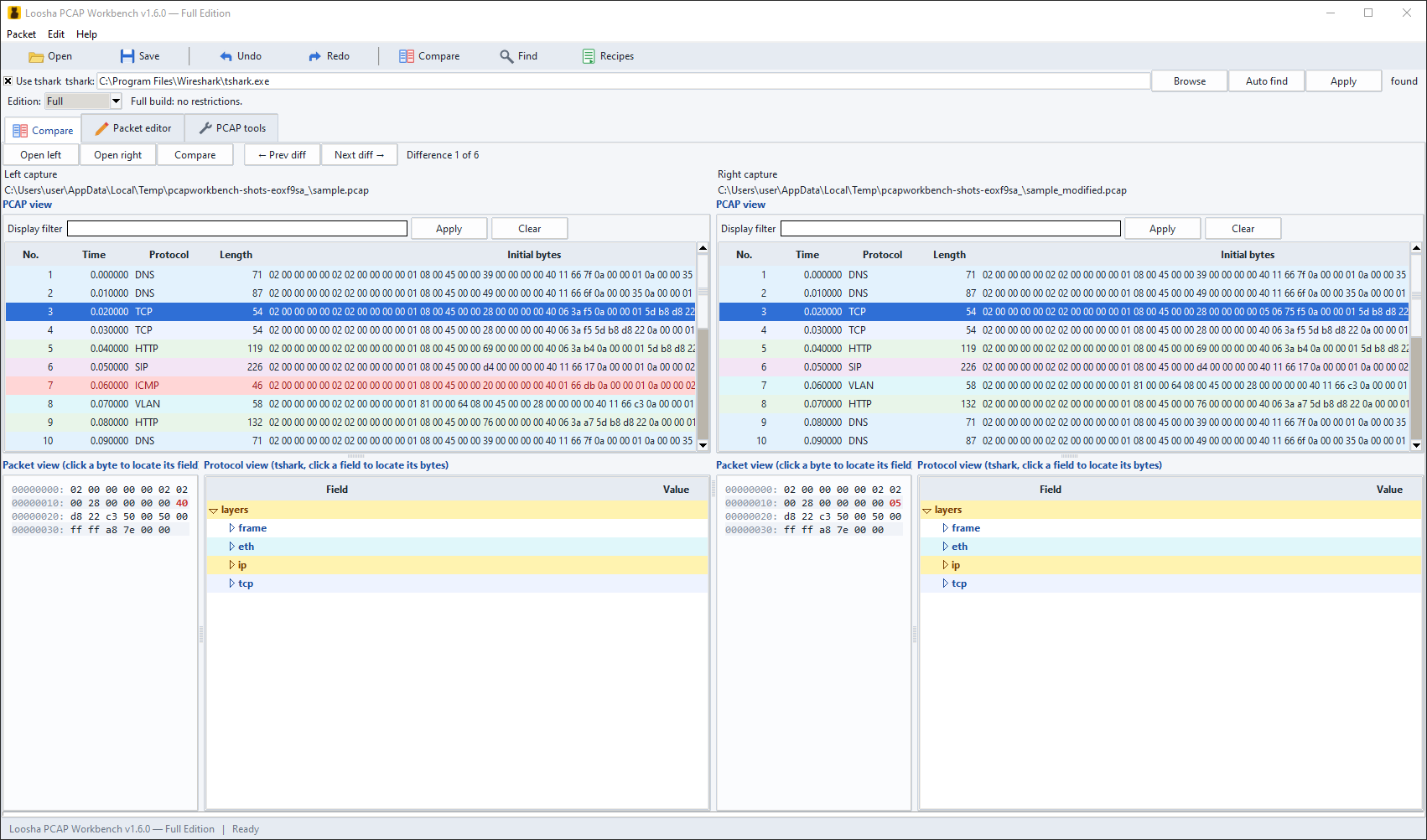
Task: Open the Edit menu
Action: pos(56,34)
